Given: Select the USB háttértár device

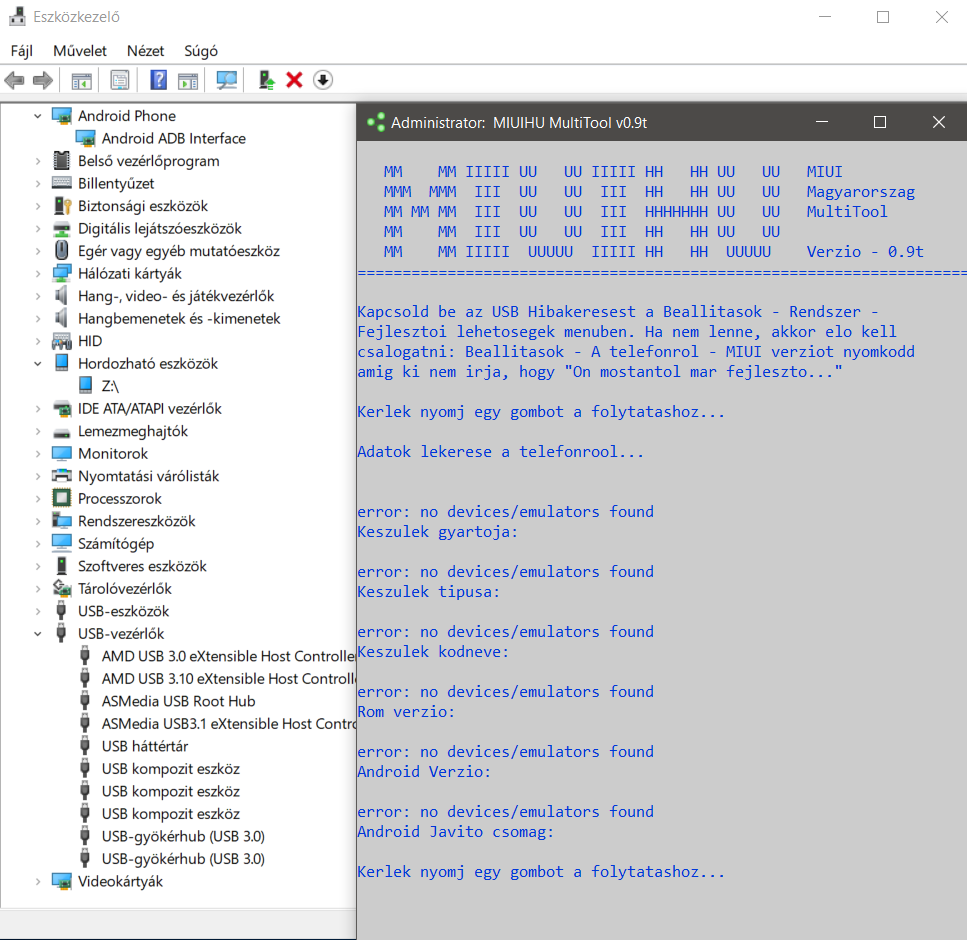Looking at the screenshot, I should (145, 746).
